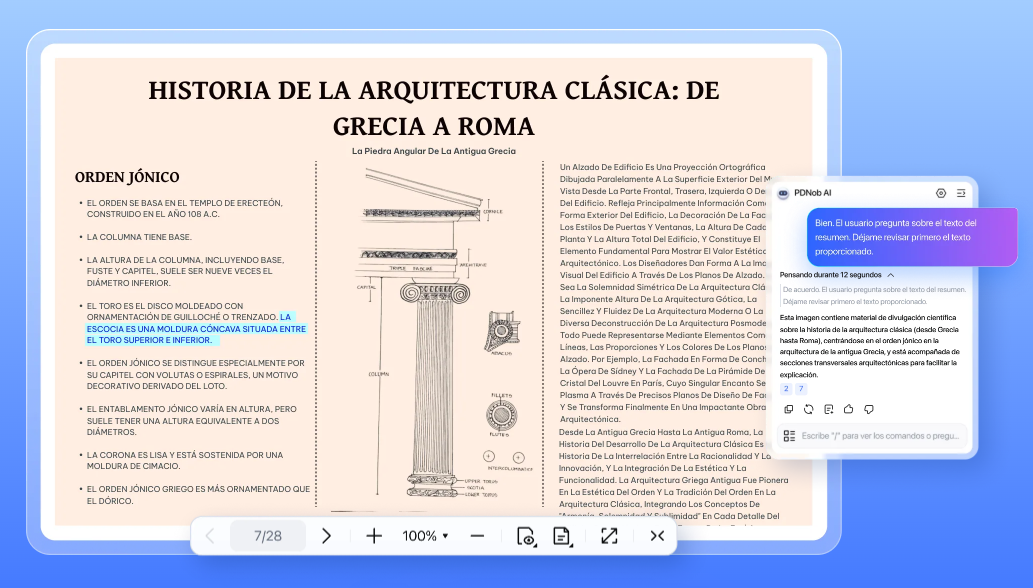Open PDNob AI settings gear

tap(940, 193)
